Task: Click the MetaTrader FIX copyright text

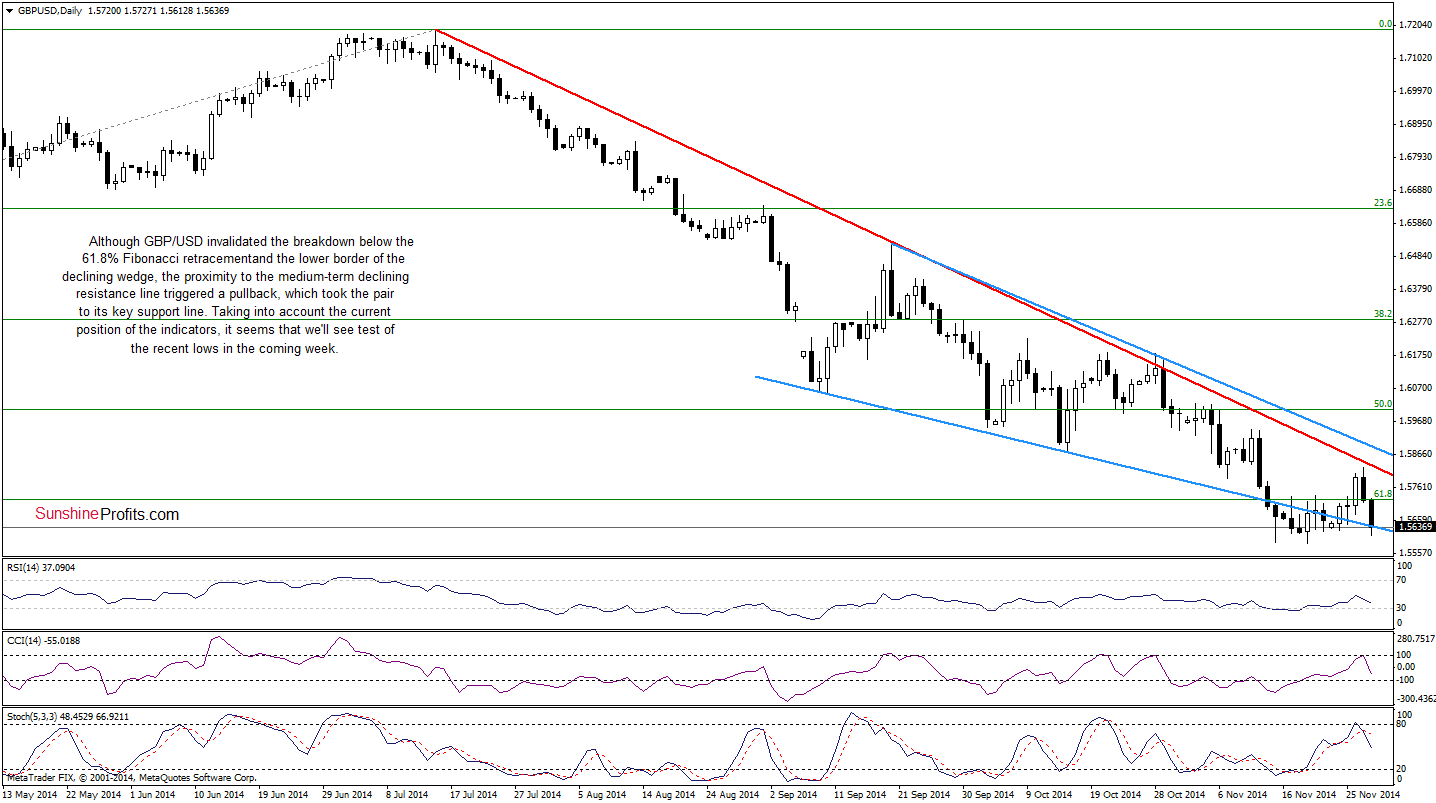Action: point(131,777)
